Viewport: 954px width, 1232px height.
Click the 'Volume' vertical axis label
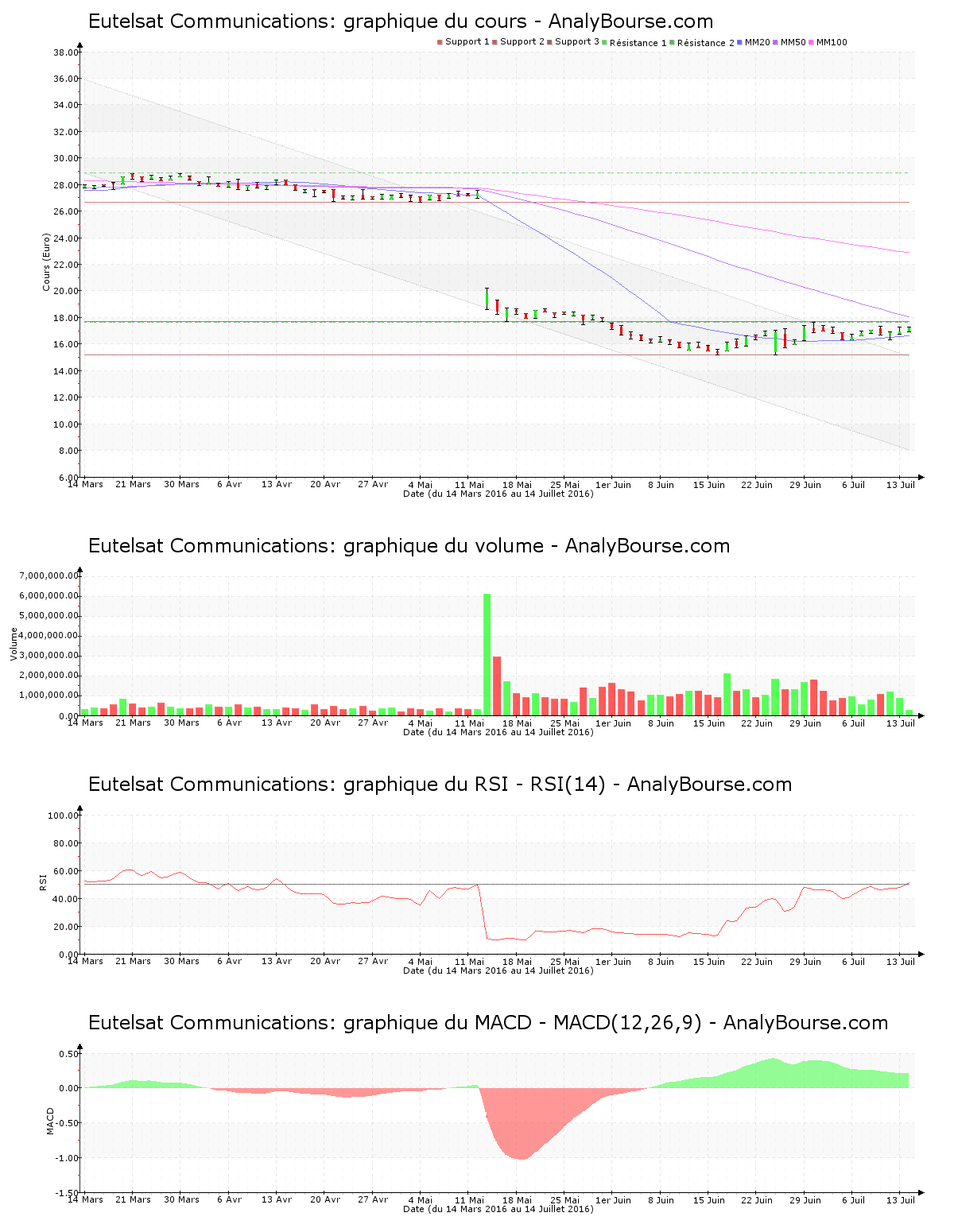point(14,644)
